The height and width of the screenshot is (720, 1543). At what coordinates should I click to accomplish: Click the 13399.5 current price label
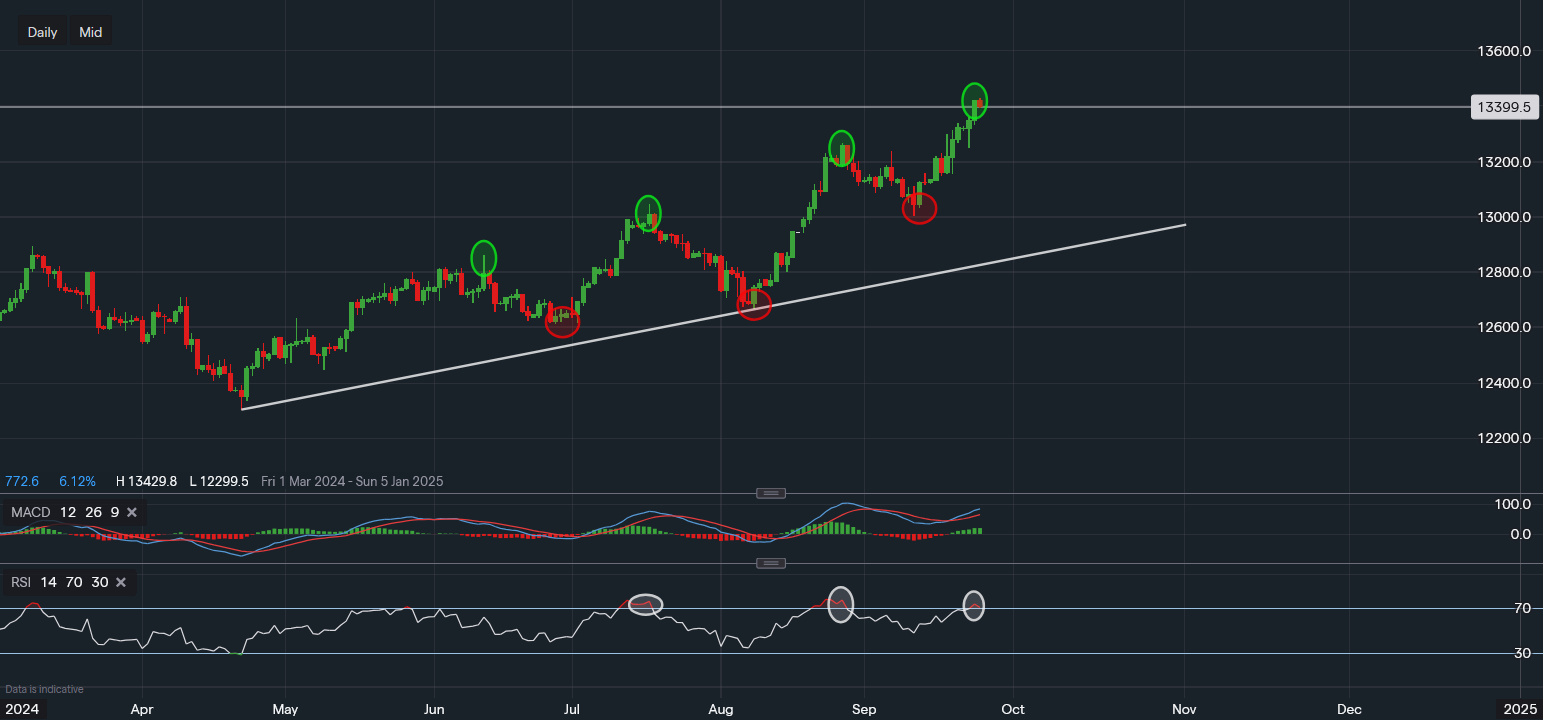coord(1503,107)
